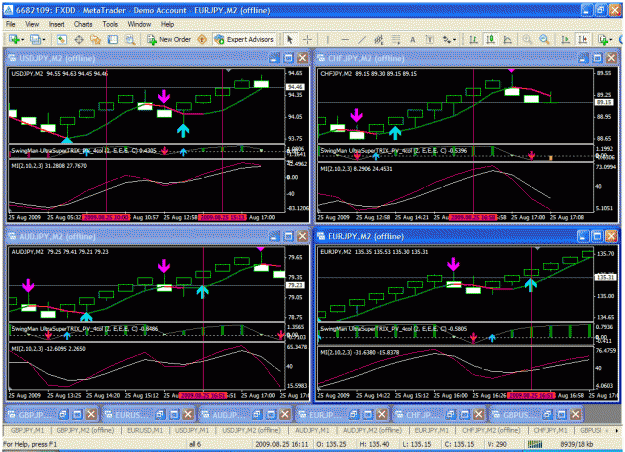Switch to EURJPY,M1 chart tab
Screen dimensions: 625x452
coord(432,430)
